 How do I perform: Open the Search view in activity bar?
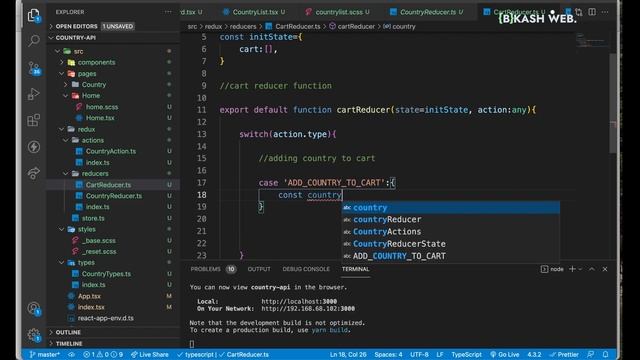click(34, 41)
